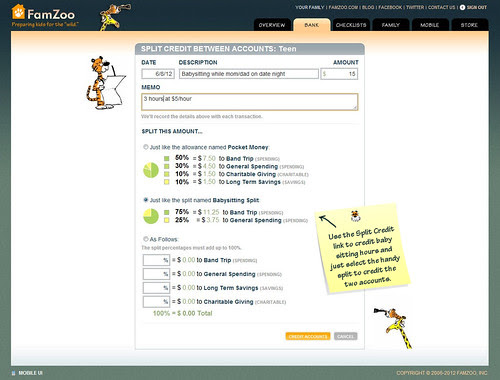Screen dimensions: 500x380
Task: Click the giraffe with telescope at bottom right
Action: pos(393,328)
